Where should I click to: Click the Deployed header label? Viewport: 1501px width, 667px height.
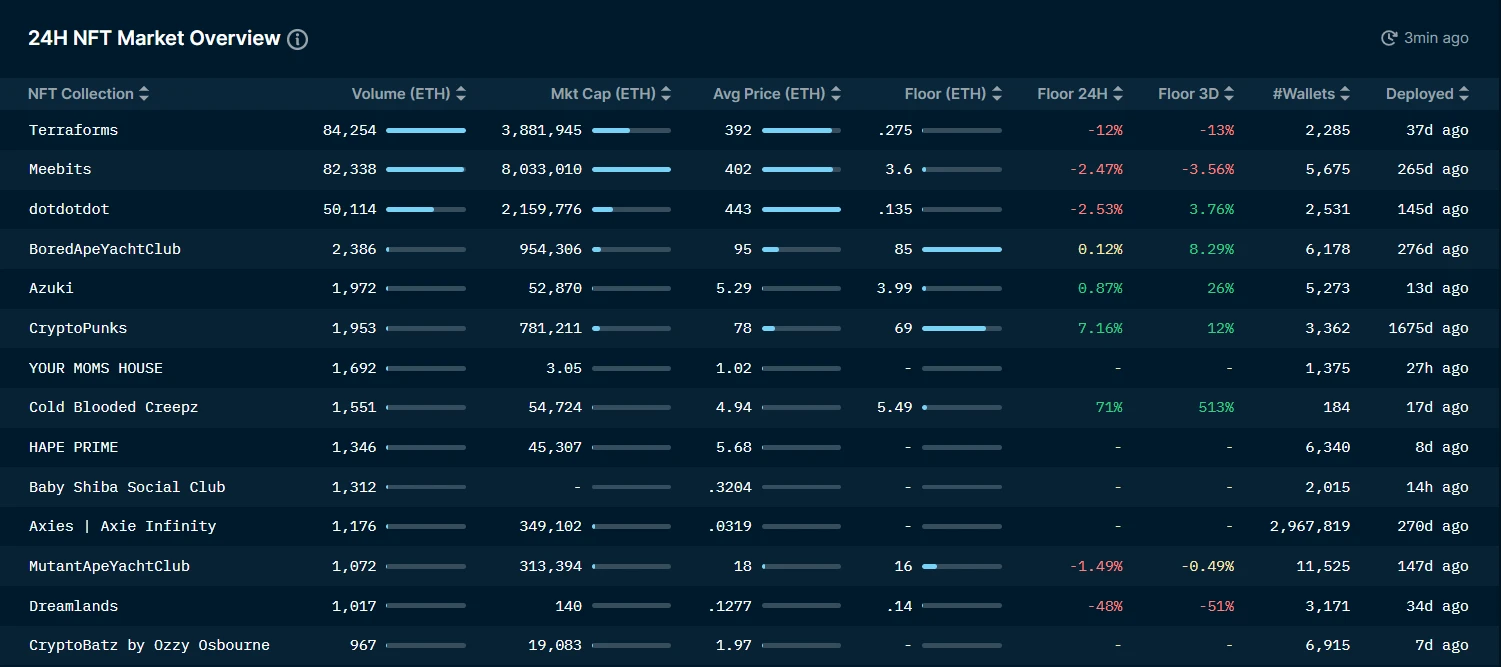(x=1419, y=94)
